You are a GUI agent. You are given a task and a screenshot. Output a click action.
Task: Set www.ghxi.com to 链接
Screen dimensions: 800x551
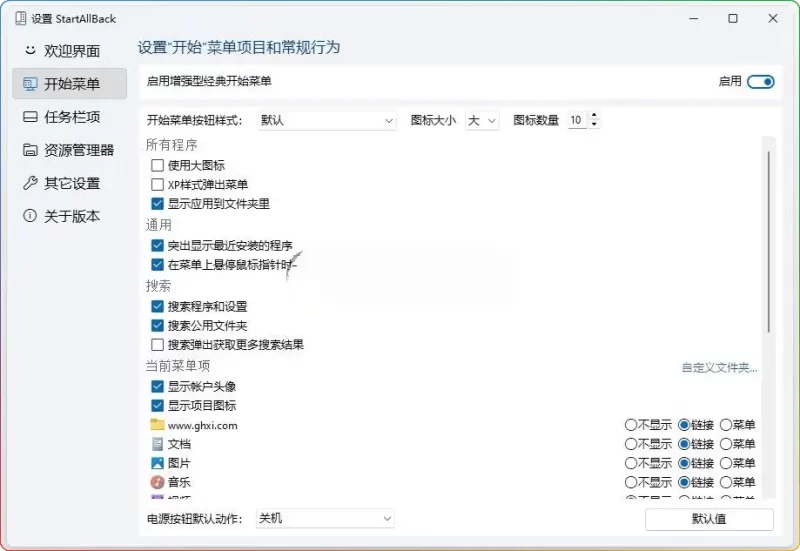(x=684, y=424)
